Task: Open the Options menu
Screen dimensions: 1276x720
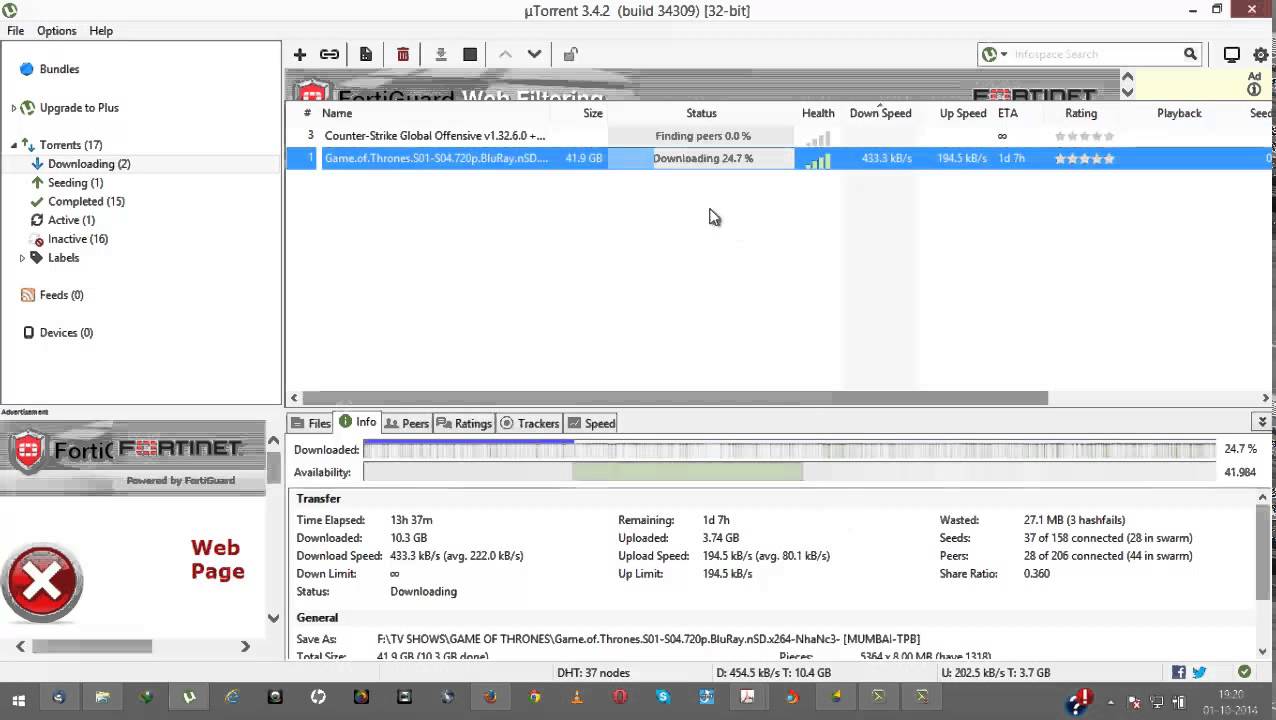Action: click(57, 31)
